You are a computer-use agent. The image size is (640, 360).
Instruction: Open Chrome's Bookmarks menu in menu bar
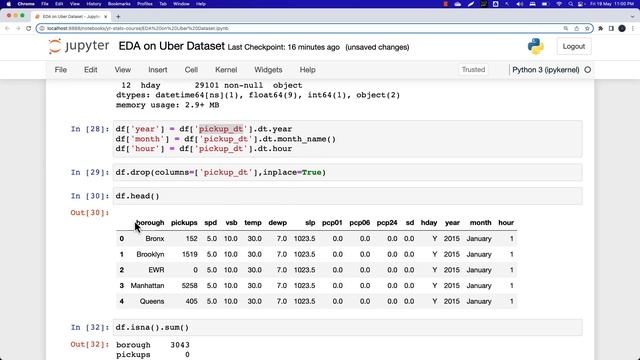click(119, 4)
